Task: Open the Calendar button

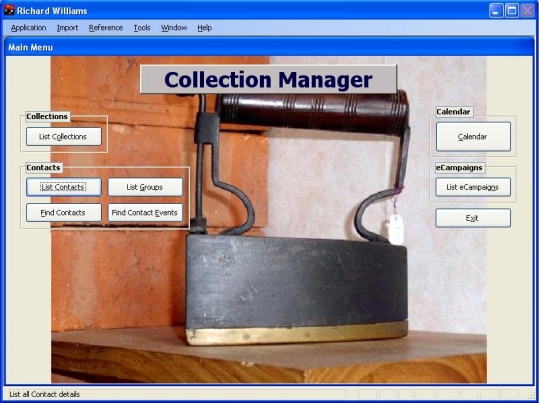Action: click(473, 137)
